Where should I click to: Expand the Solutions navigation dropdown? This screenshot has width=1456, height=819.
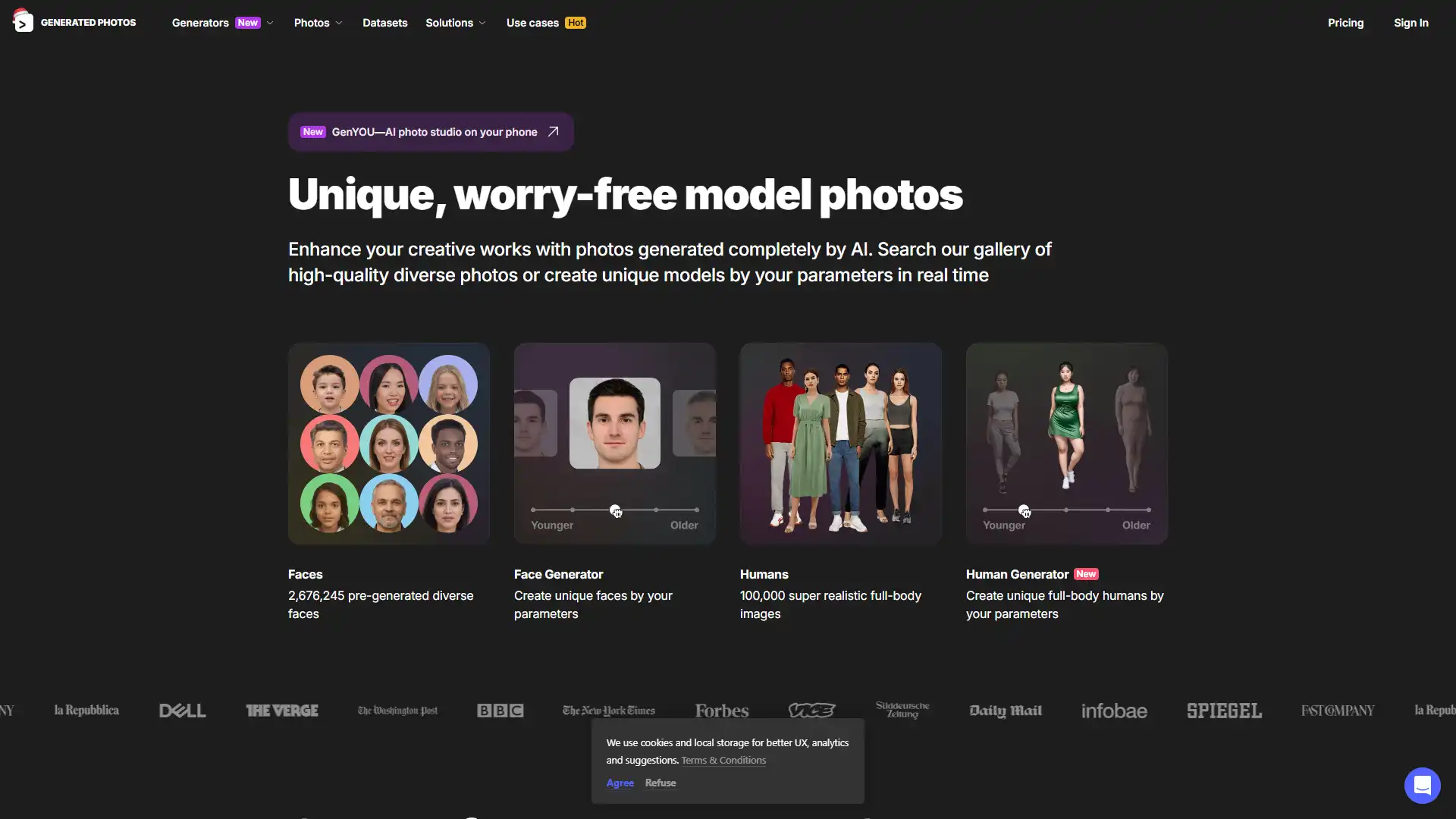[x=456, y=22]
